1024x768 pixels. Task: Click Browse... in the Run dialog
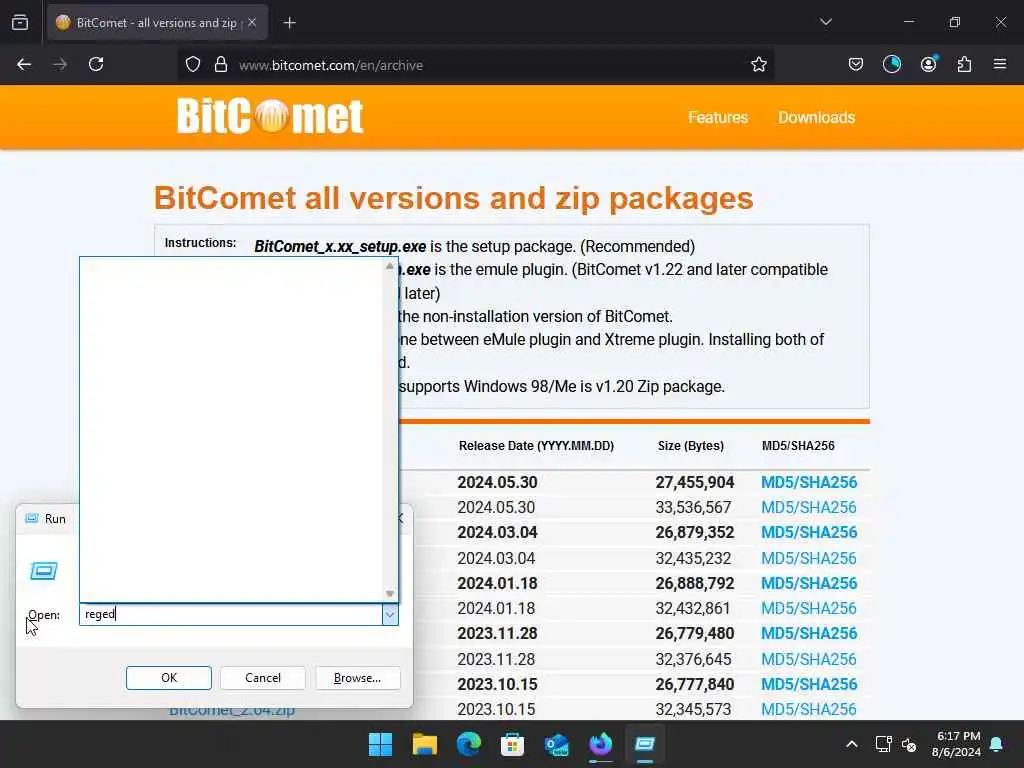[357, 678]
